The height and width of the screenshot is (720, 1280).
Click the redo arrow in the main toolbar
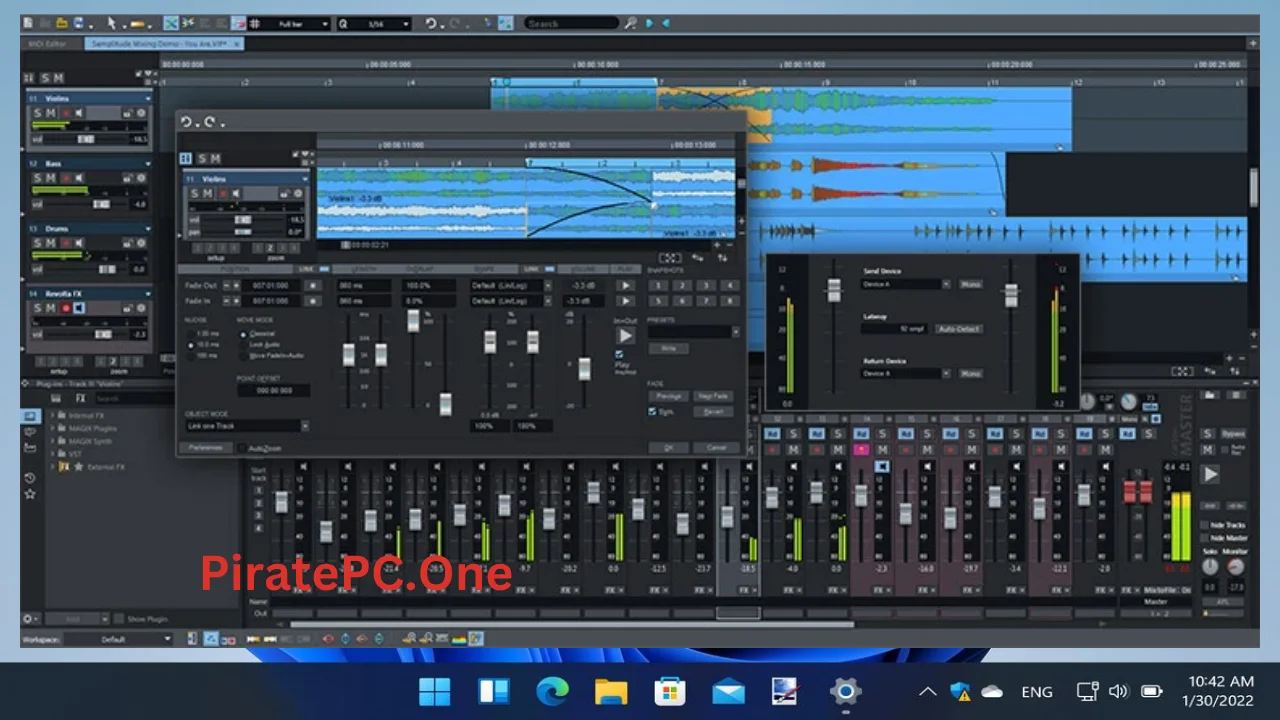454,23
